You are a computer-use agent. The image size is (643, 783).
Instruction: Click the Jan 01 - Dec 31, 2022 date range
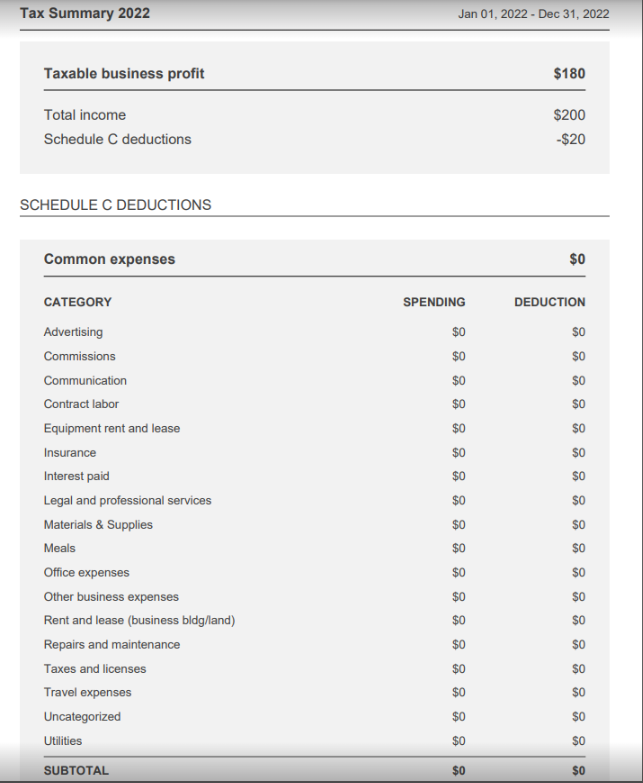pos(533,14)
